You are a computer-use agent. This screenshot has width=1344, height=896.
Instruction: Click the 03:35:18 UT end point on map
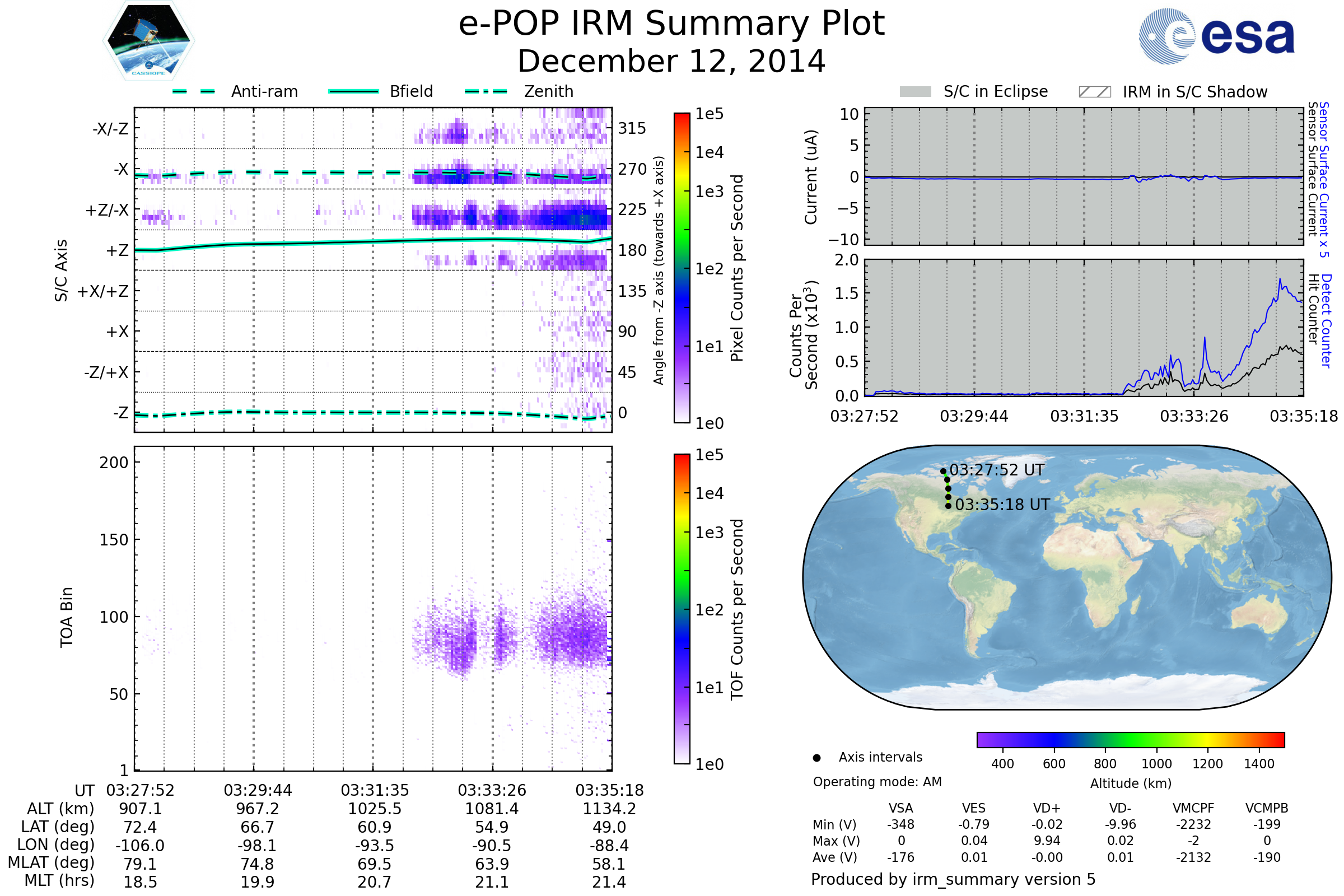coord(948,506)
